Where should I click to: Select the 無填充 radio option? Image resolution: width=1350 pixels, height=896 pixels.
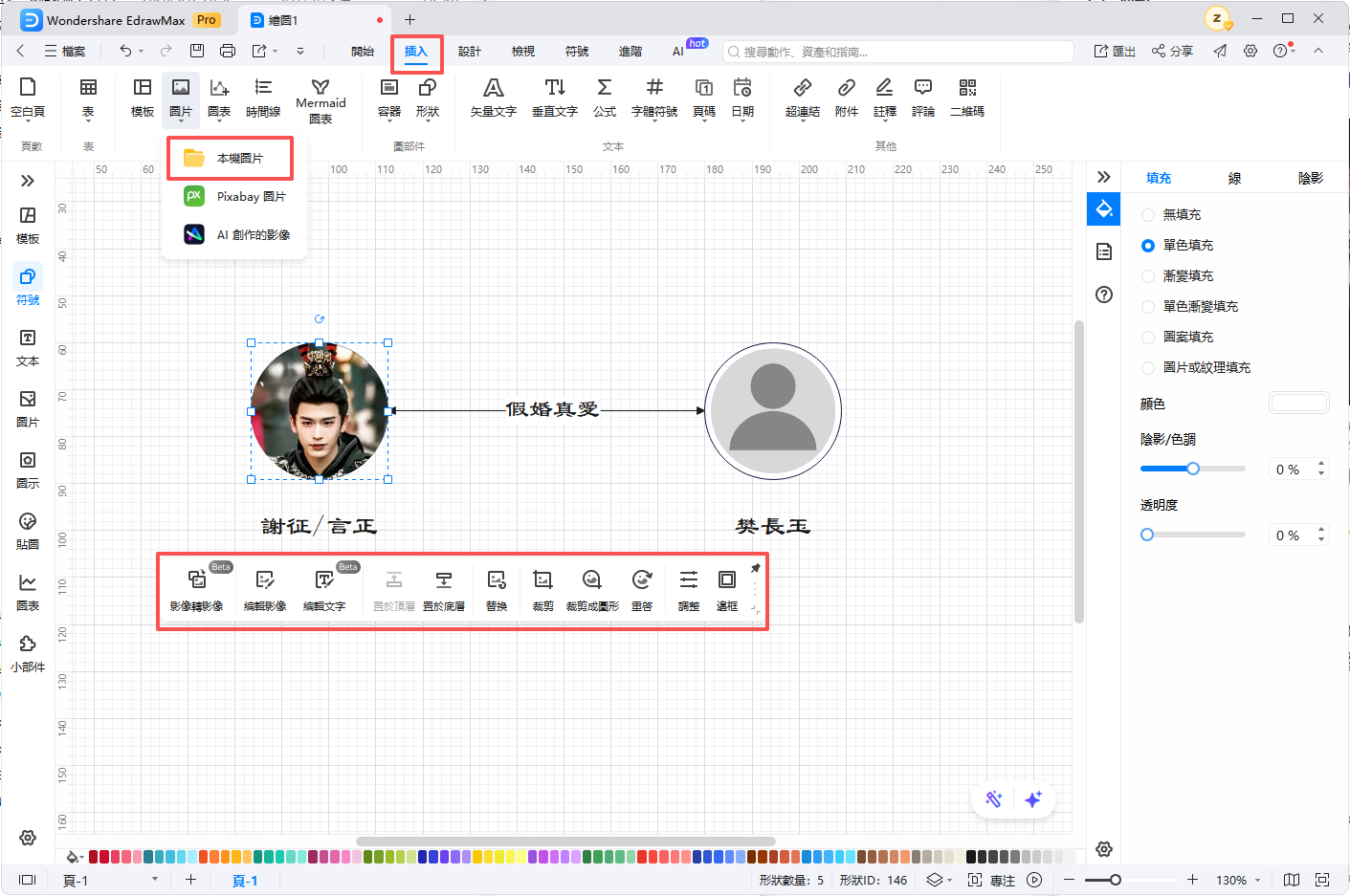click(1148, 215)
